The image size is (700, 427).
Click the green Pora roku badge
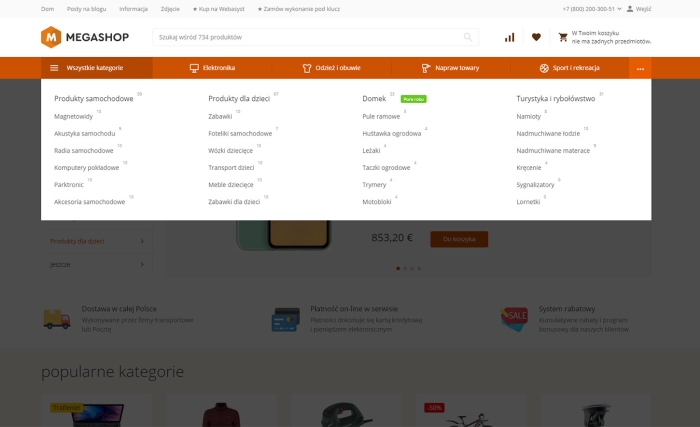(413, 99)
